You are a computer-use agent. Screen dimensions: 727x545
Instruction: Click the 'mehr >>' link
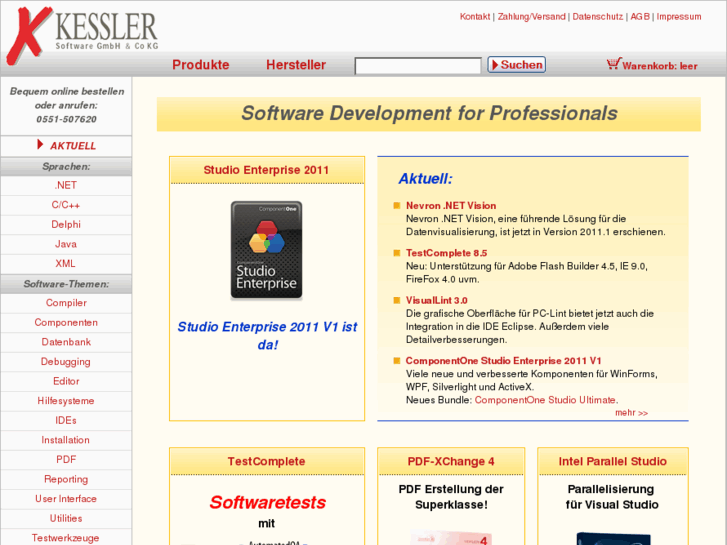631,413
